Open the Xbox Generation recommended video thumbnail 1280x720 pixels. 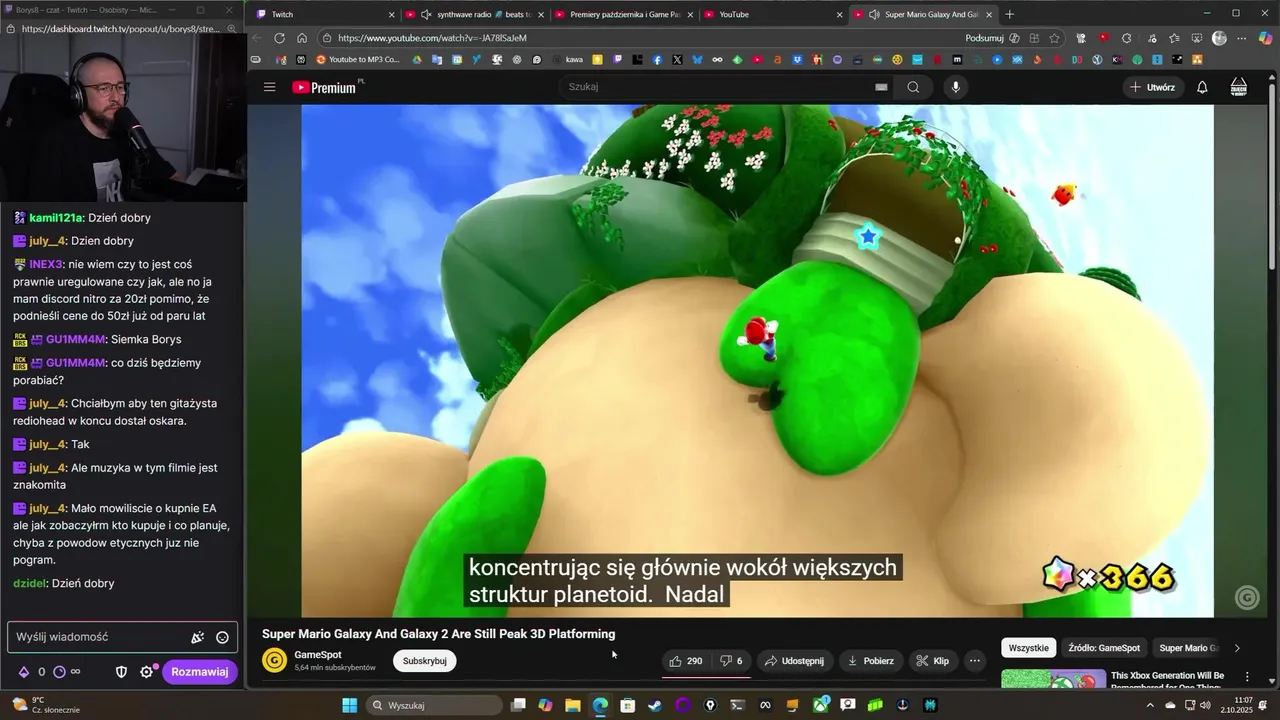point(1053,679)
